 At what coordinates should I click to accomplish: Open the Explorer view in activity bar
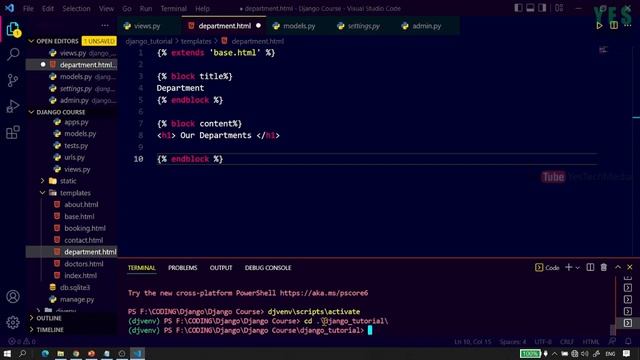coord(13,29)
